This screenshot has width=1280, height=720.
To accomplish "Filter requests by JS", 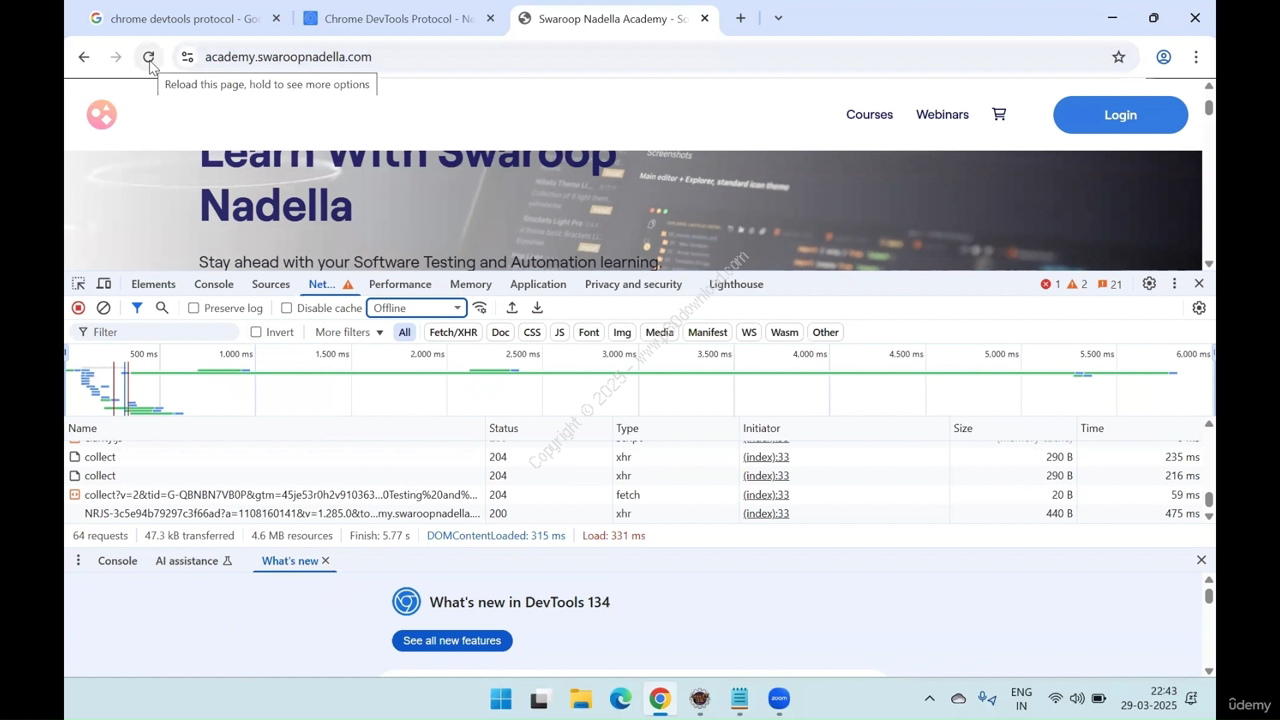I will (x=559, y=332).
